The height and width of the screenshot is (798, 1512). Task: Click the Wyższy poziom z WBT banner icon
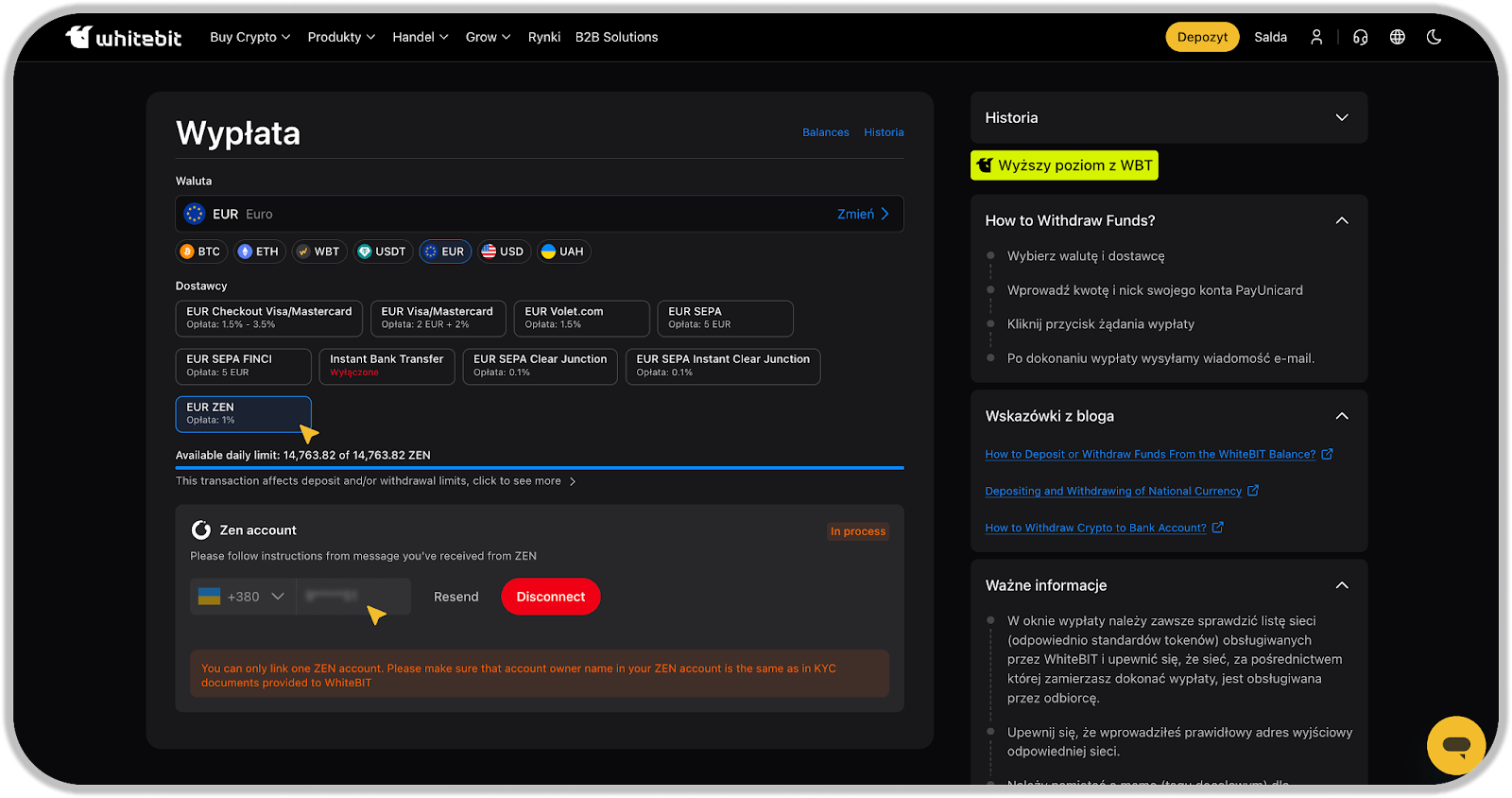click(985, 165)
